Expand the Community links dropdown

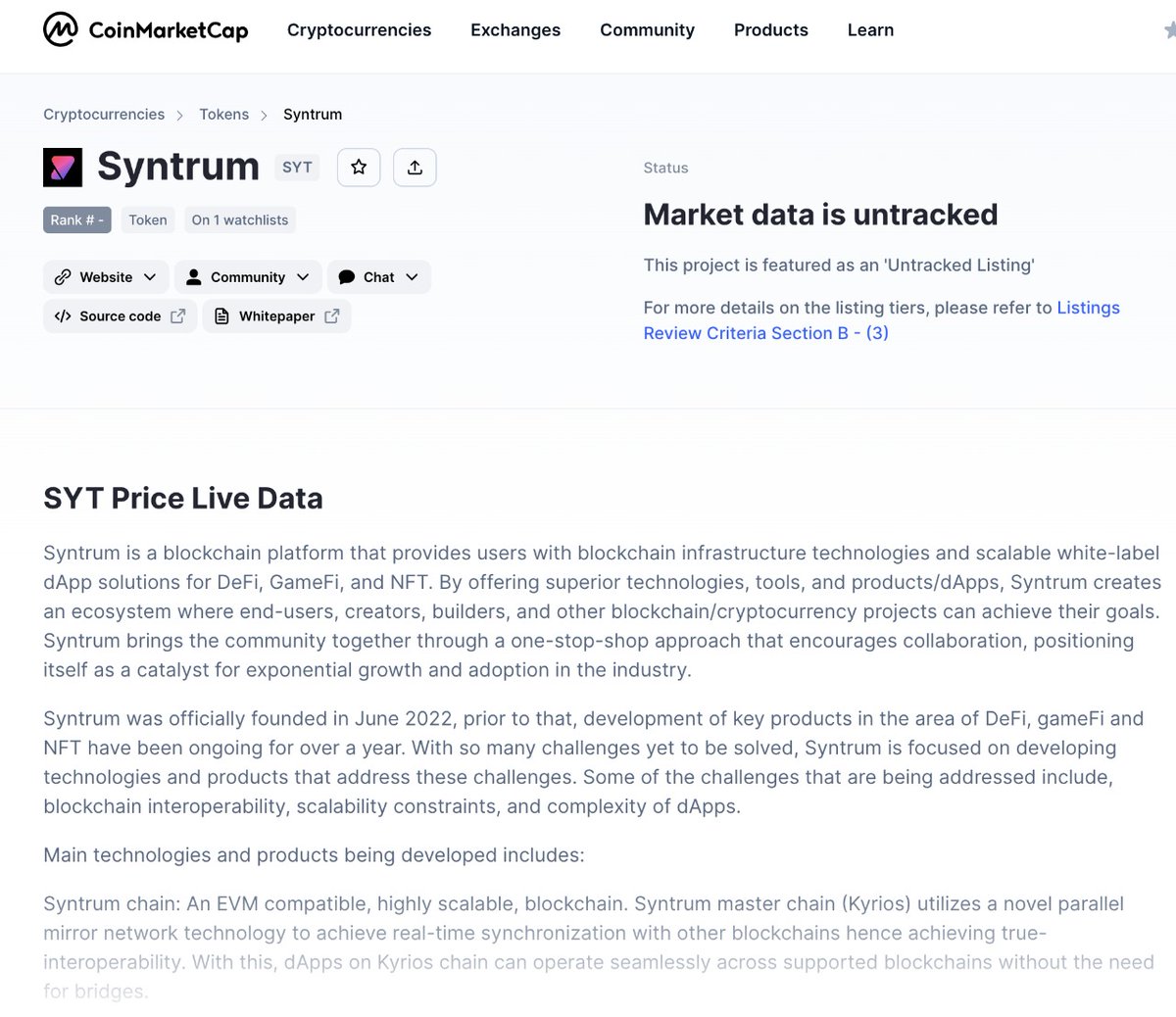click(x=248, y=277)
